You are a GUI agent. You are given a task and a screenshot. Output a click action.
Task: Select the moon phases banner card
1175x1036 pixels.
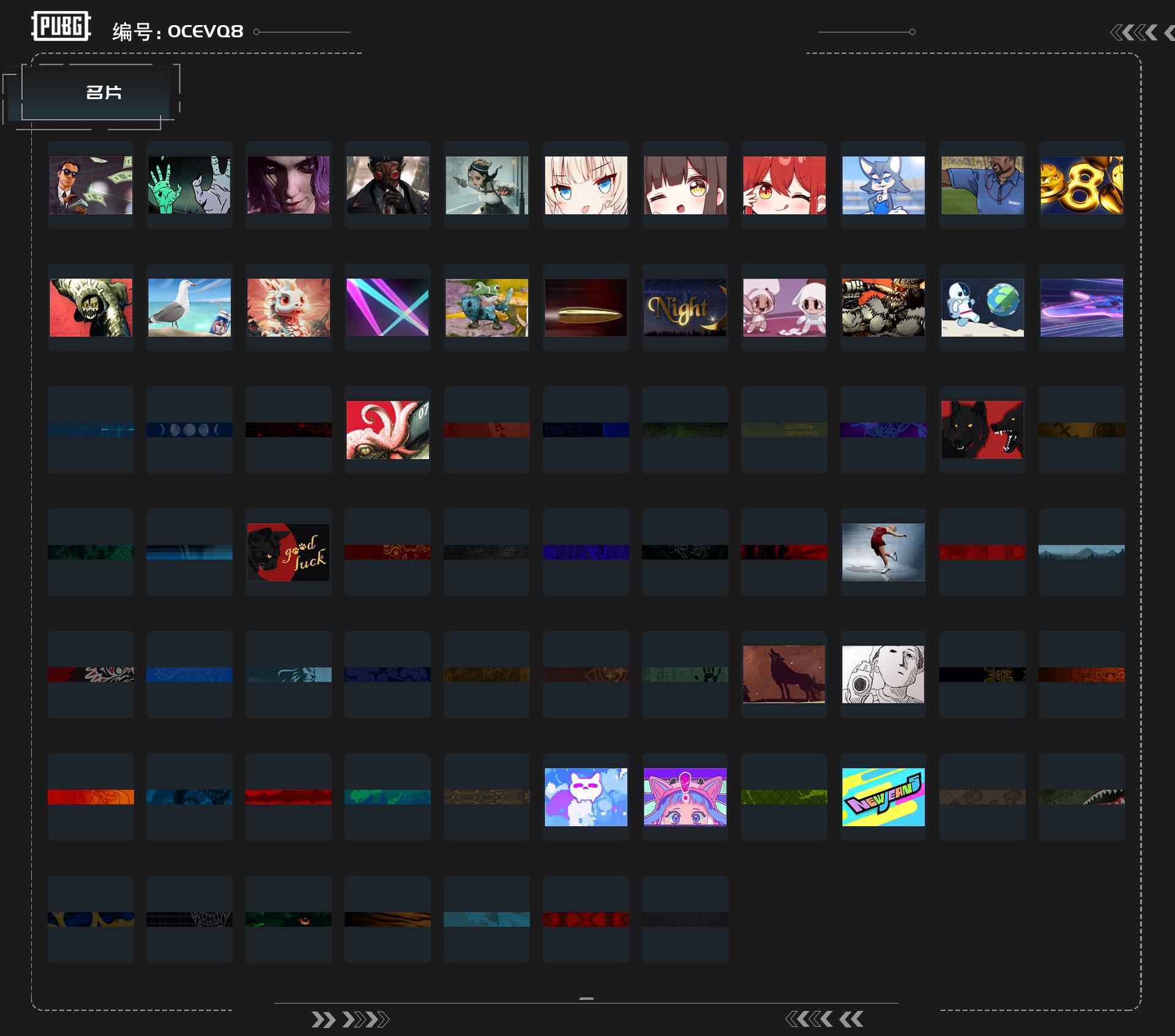pyautogui.click(x=190, y=430)
